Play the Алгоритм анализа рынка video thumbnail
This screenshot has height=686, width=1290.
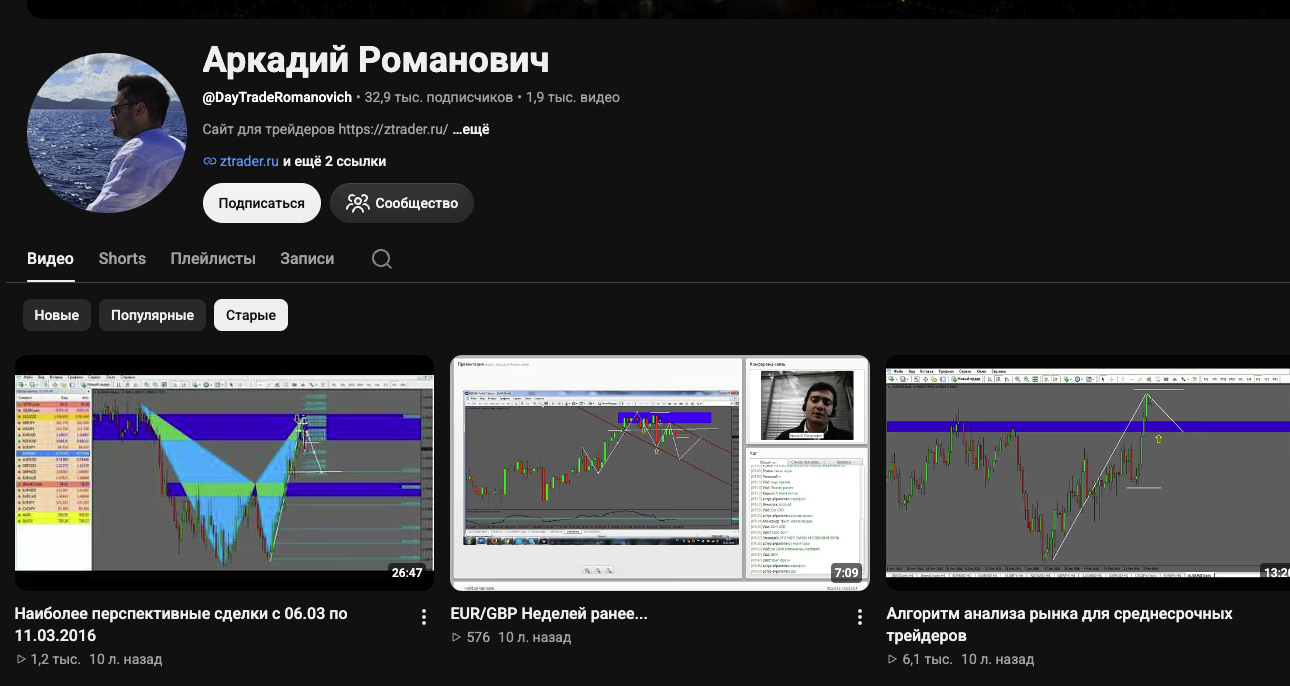point(1088,473)
